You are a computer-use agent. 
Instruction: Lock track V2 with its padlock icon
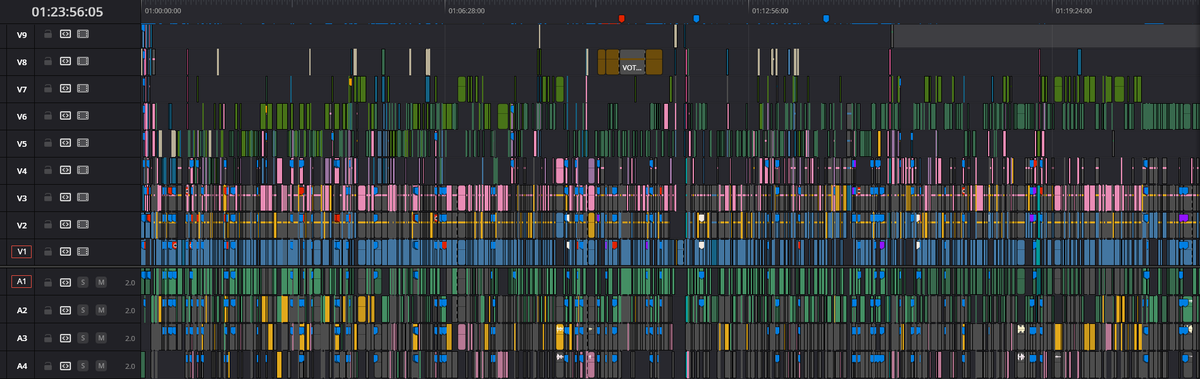tap(47, 224)
